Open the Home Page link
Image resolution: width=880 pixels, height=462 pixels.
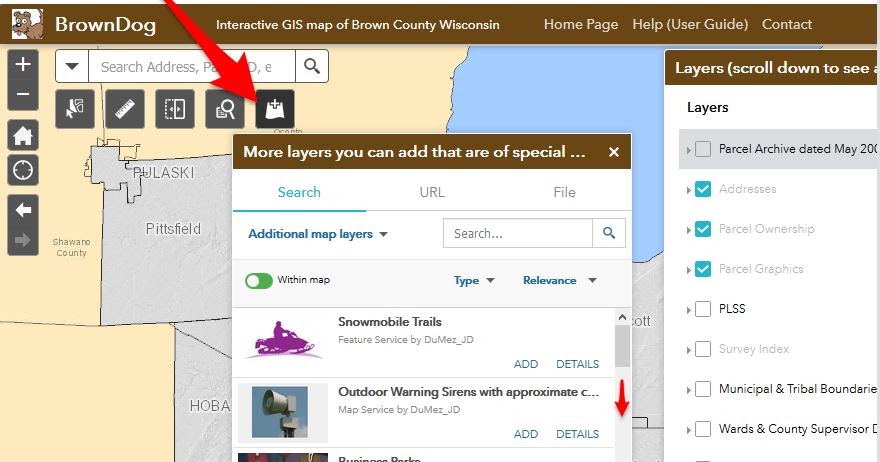coord(581,24)
